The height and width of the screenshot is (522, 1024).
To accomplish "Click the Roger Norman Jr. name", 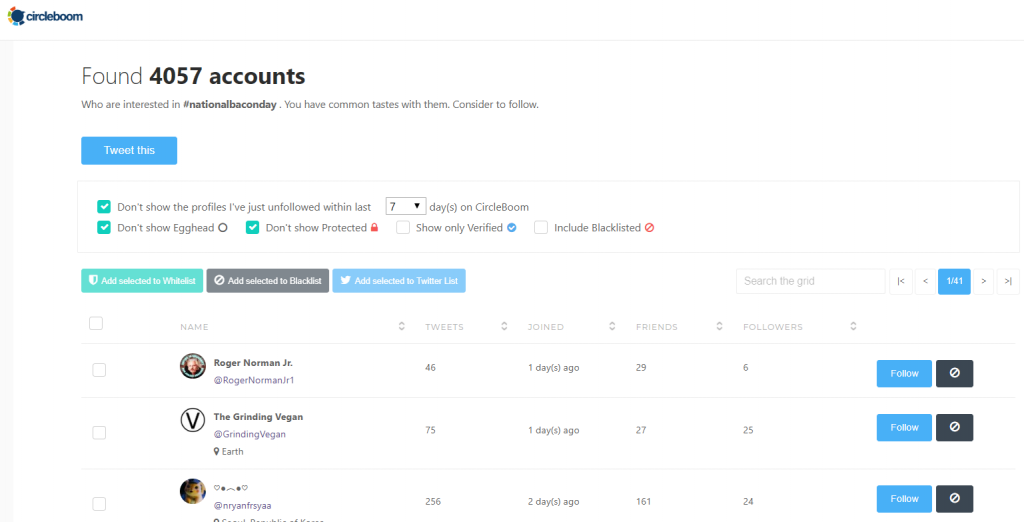I will pyautogui.click(x=253, y=363).
